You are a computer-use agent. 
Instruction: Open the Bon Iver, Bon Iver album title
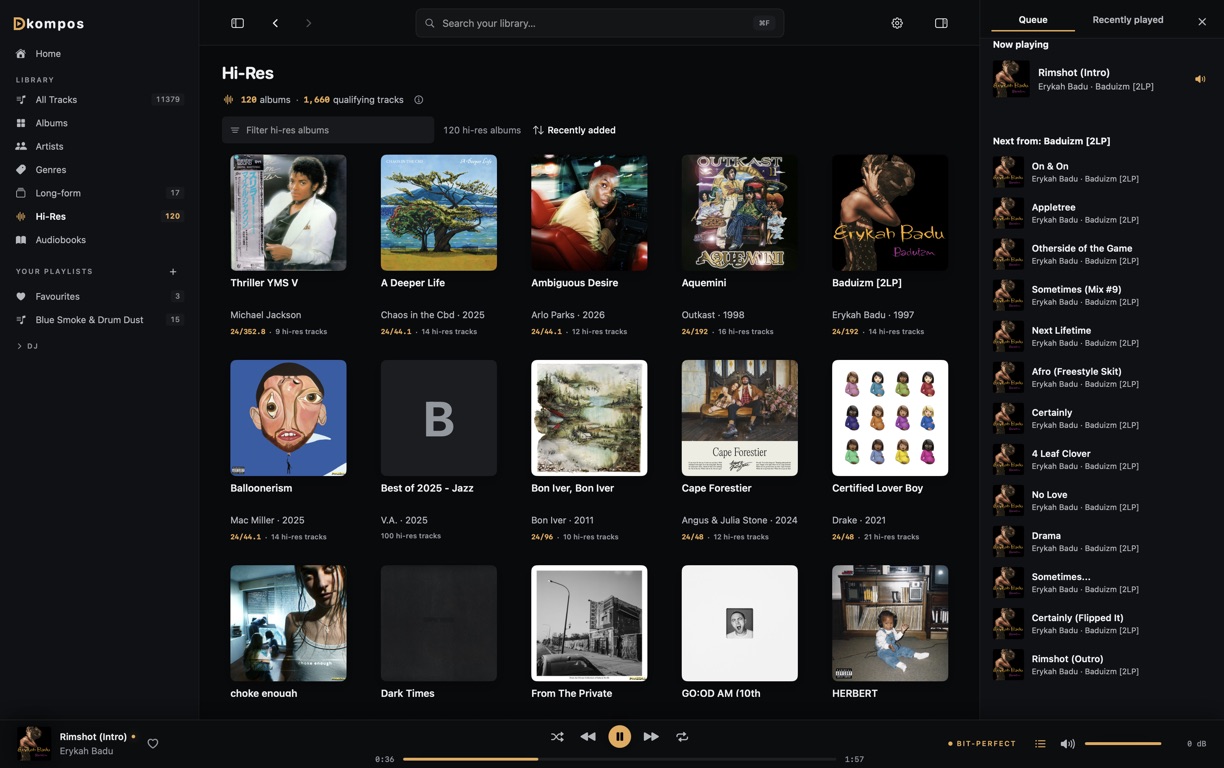pyautogui.click(x=572, y=488)
